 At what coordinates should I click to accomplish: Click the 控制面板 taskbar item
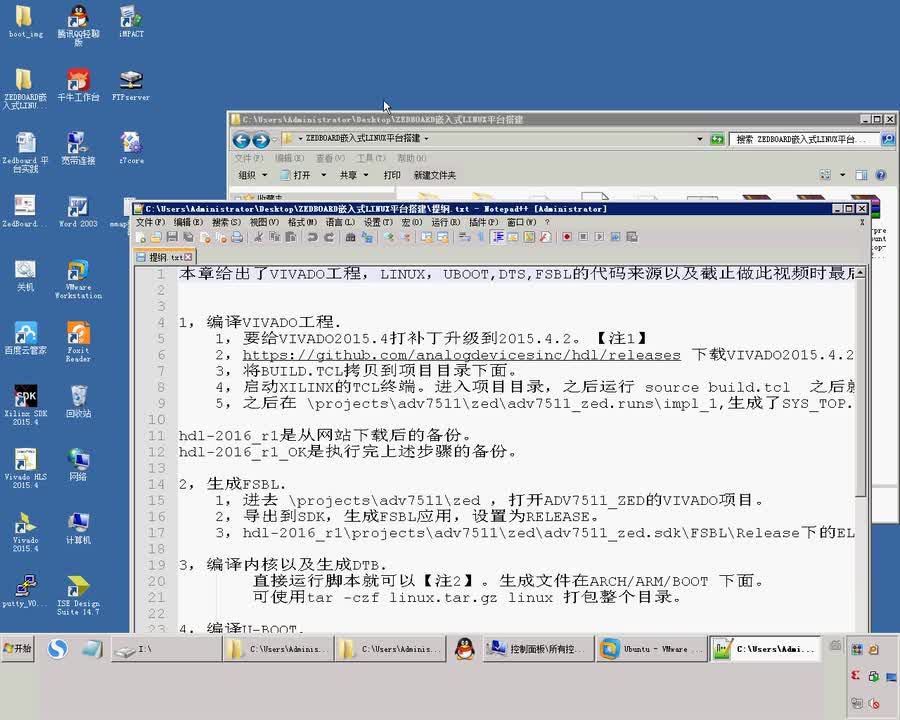538,649
